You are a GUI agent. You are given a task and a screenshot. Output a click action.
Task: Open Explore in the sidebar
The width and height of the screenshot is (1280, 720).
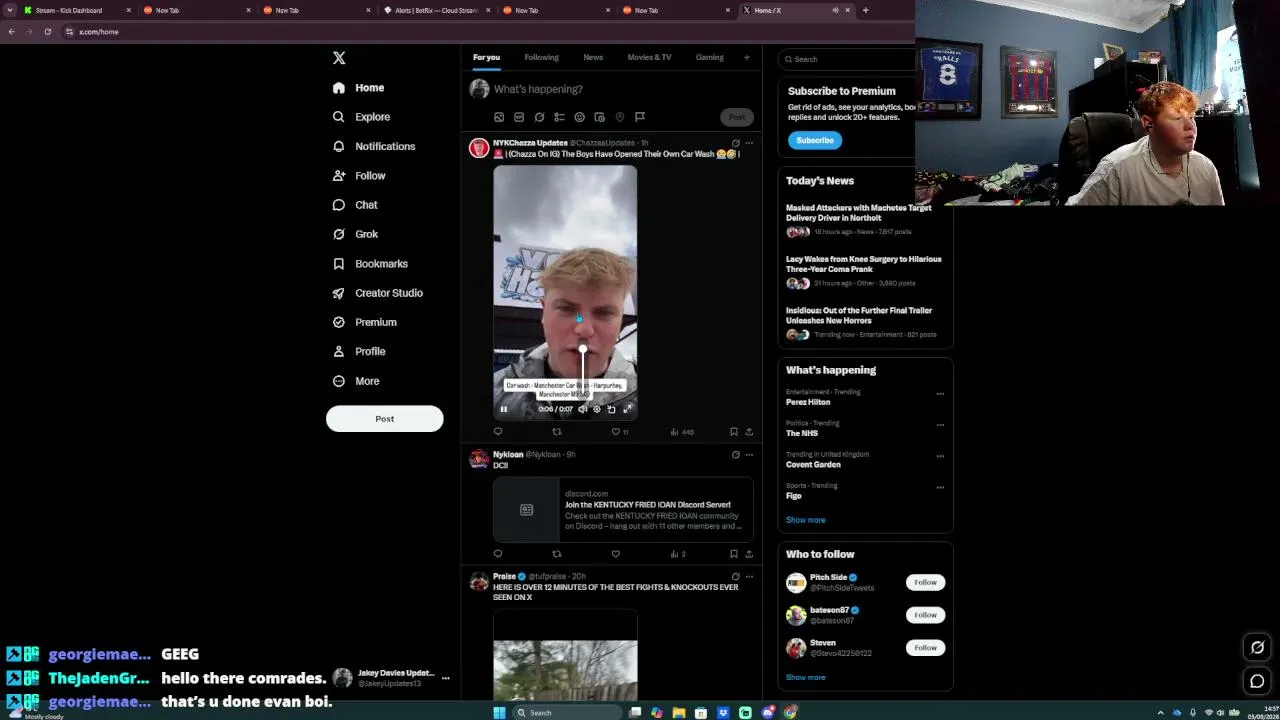tap(361, 117)
